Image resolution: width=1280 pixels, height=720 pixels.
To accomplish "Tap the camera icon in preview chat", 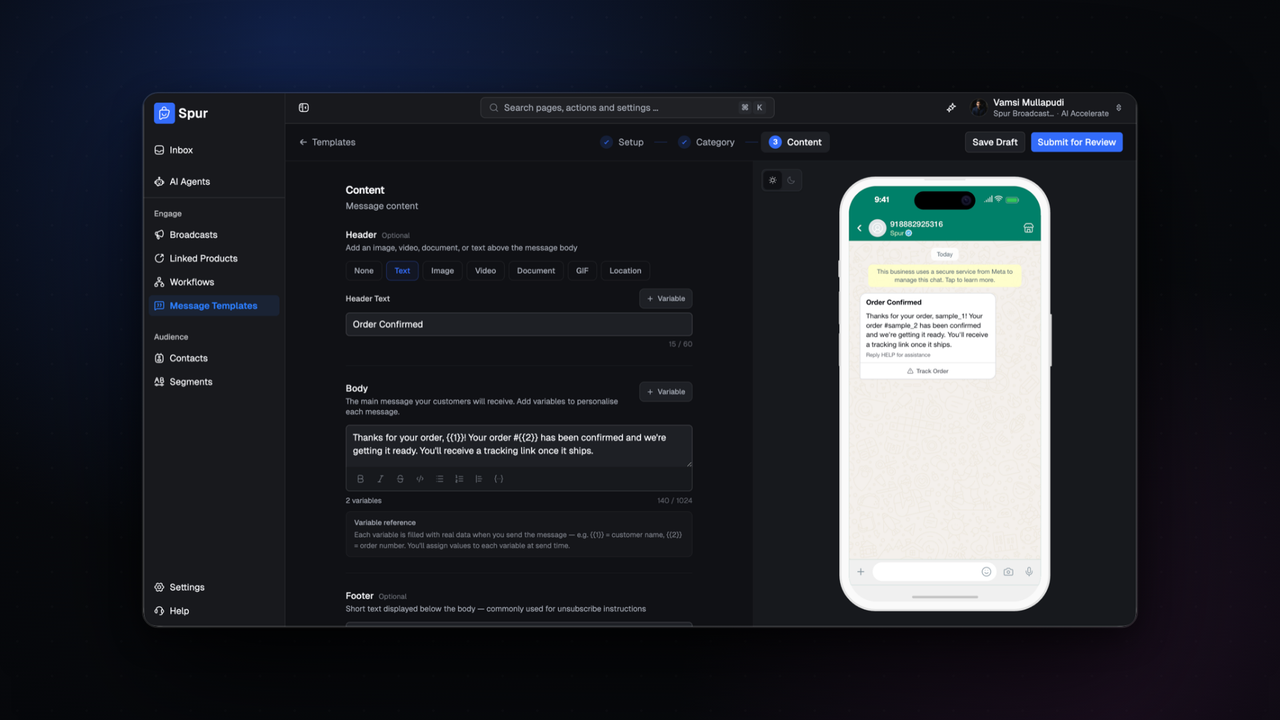I will (x=1008, y=572).
